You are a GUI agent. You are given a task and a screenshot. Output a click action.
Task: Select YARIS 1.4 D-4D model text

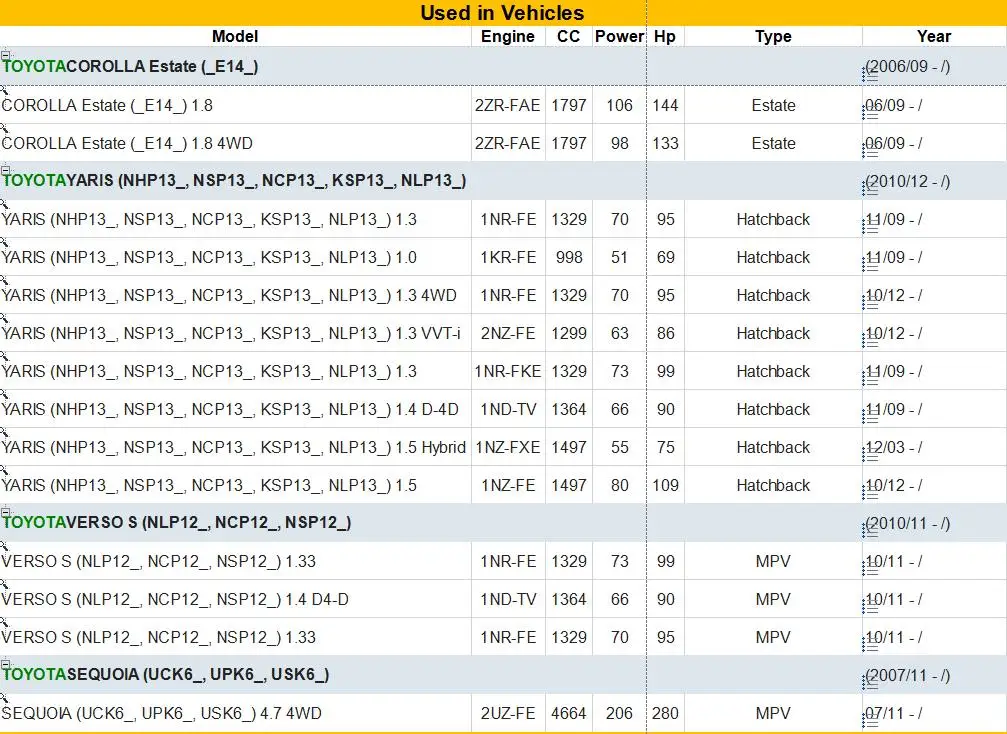[x=230, y=409]
